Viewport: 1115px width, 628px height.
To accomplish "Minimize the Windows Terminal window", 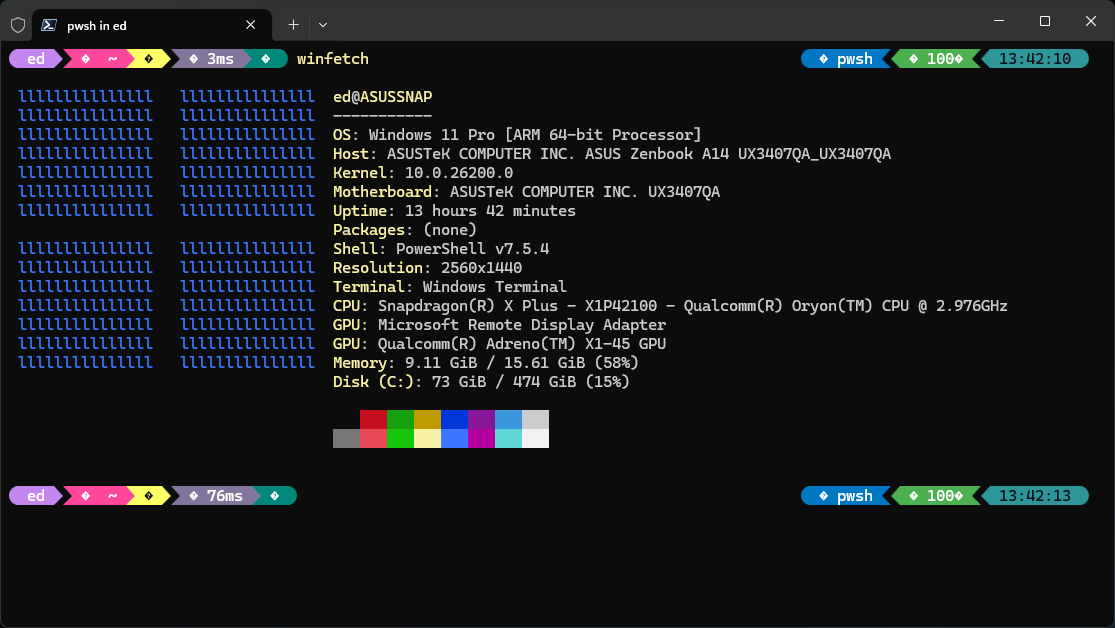I will 998,21.
